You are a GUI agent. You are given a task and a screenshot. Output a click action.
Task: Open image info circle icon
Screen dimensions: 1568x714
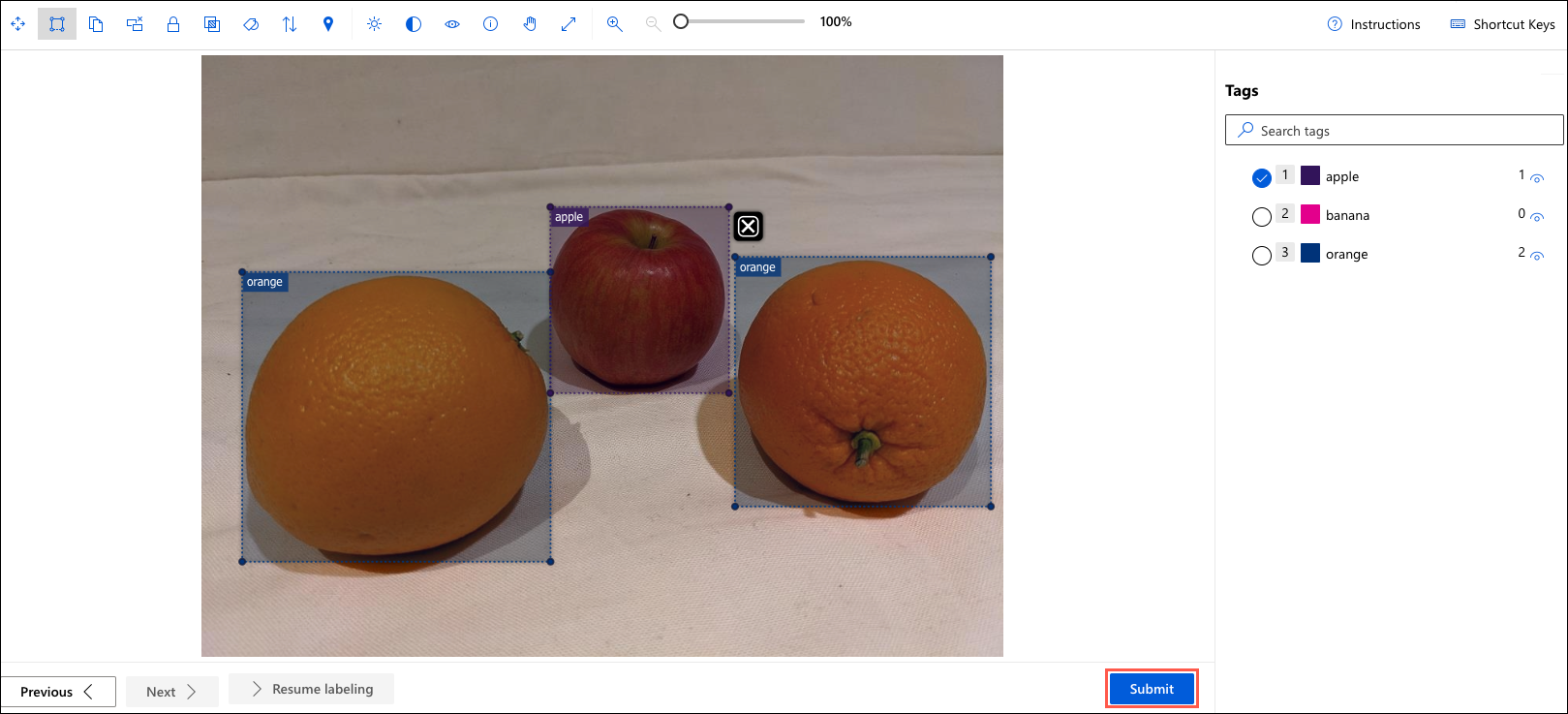point(491,24)
